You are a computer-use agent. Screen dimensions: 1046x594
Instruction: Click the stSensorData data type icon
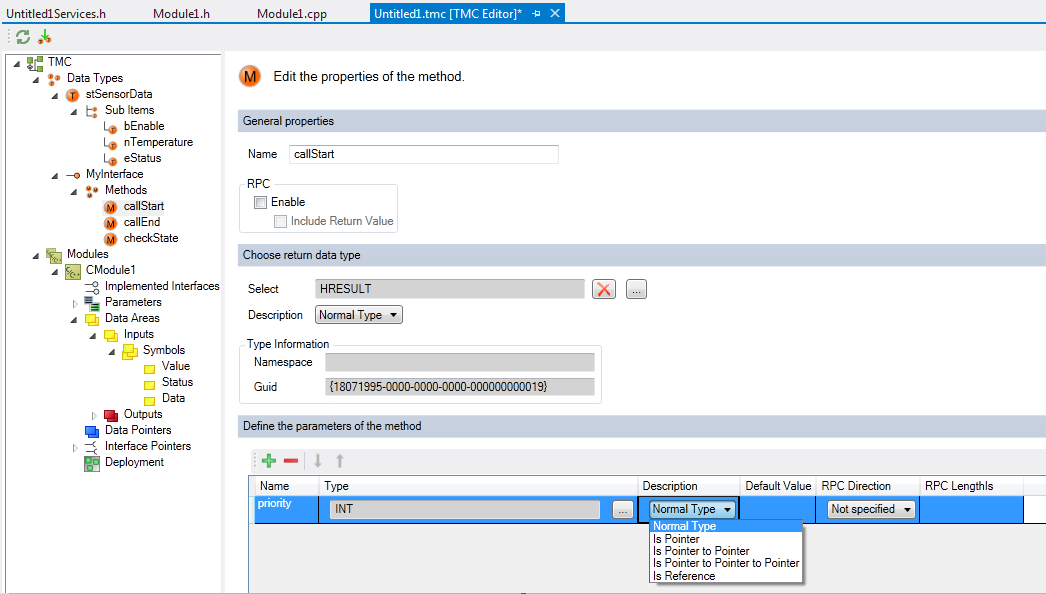pyautogui.click(x=73, y=95)
